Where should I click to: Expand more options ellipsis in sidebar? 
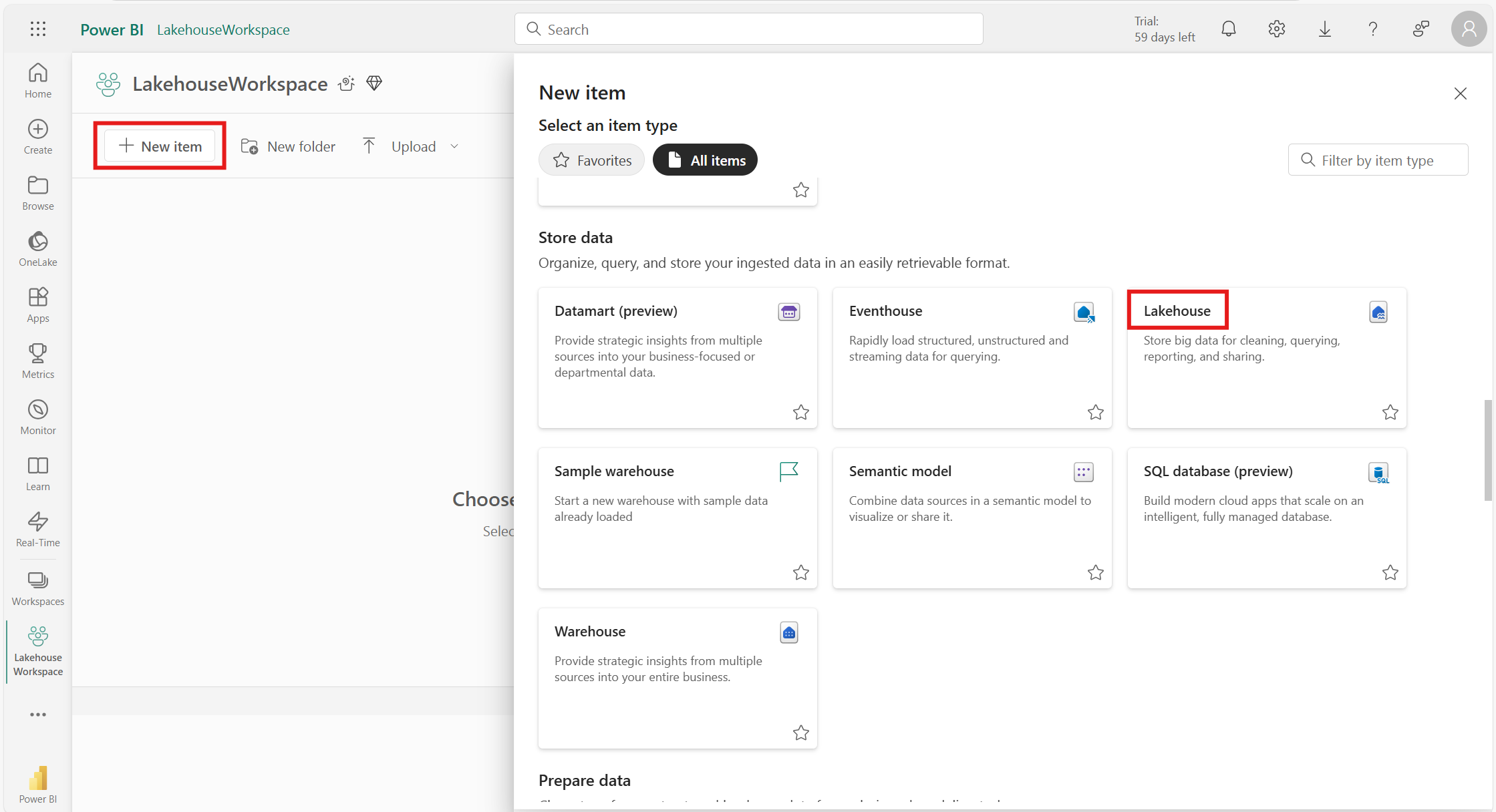38,715
